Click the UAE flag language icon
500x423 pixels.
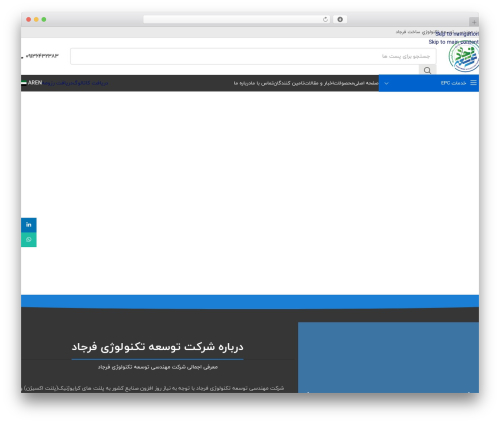24,83
